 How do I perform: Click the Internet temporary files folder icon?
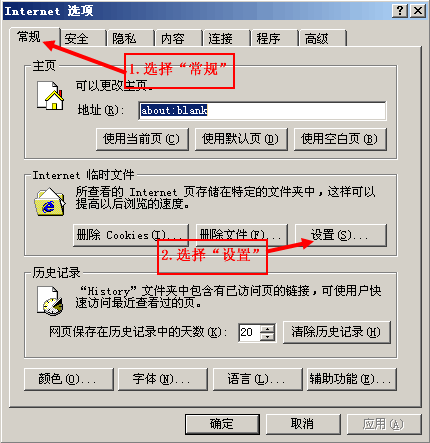pos(50,202)
